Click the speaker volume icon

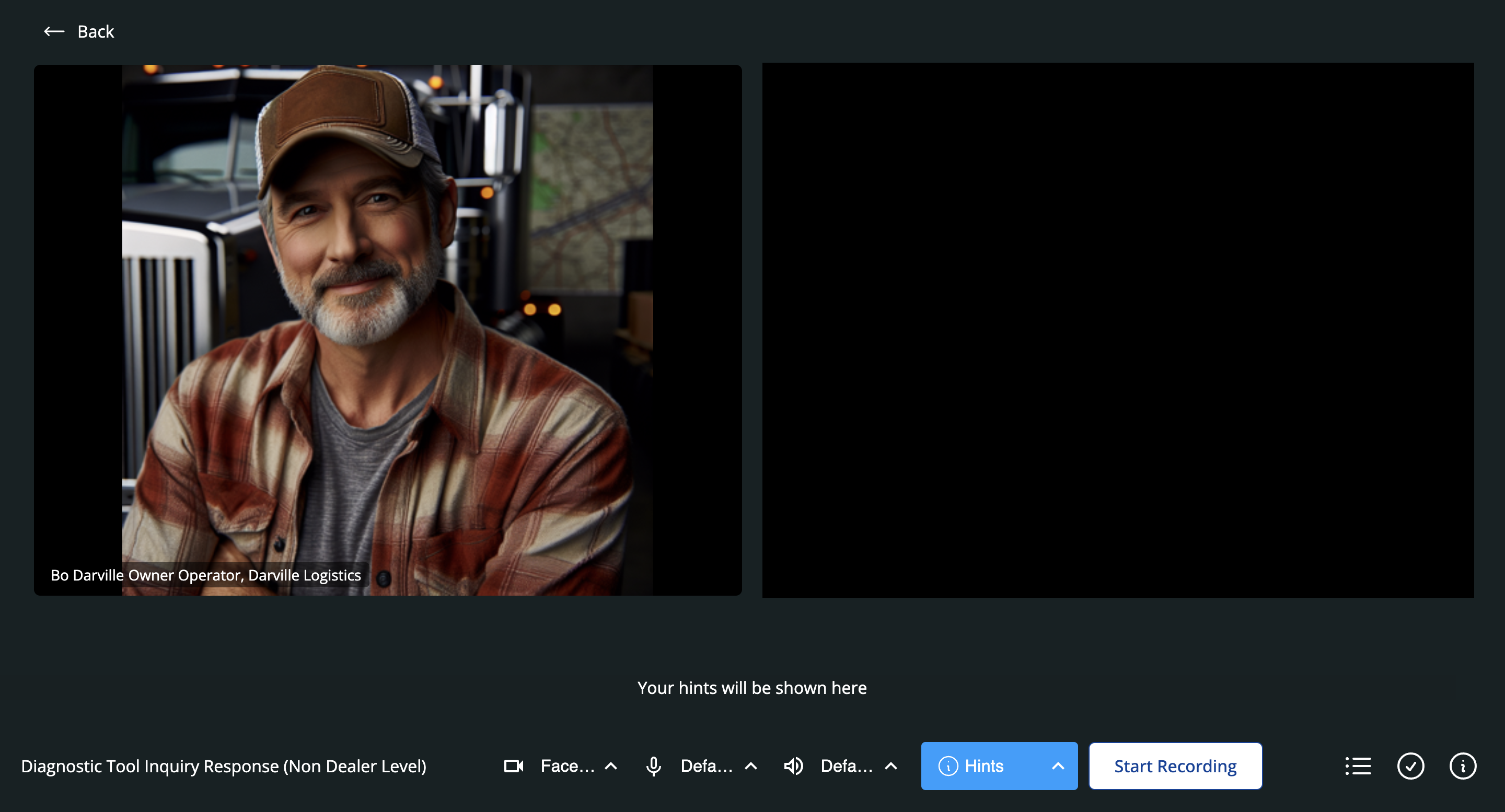793,766
